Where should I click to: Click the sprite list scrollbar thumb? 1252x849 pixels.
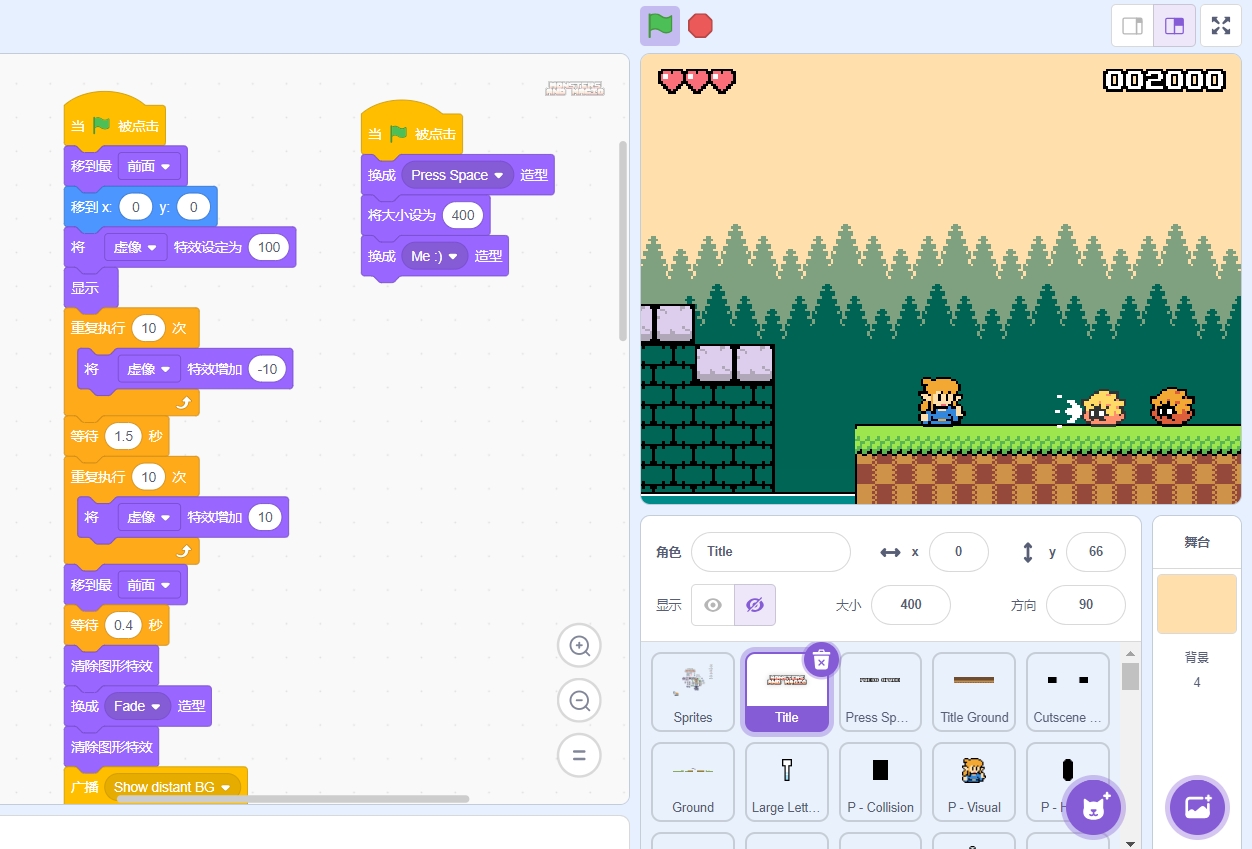click(1130, 676)
